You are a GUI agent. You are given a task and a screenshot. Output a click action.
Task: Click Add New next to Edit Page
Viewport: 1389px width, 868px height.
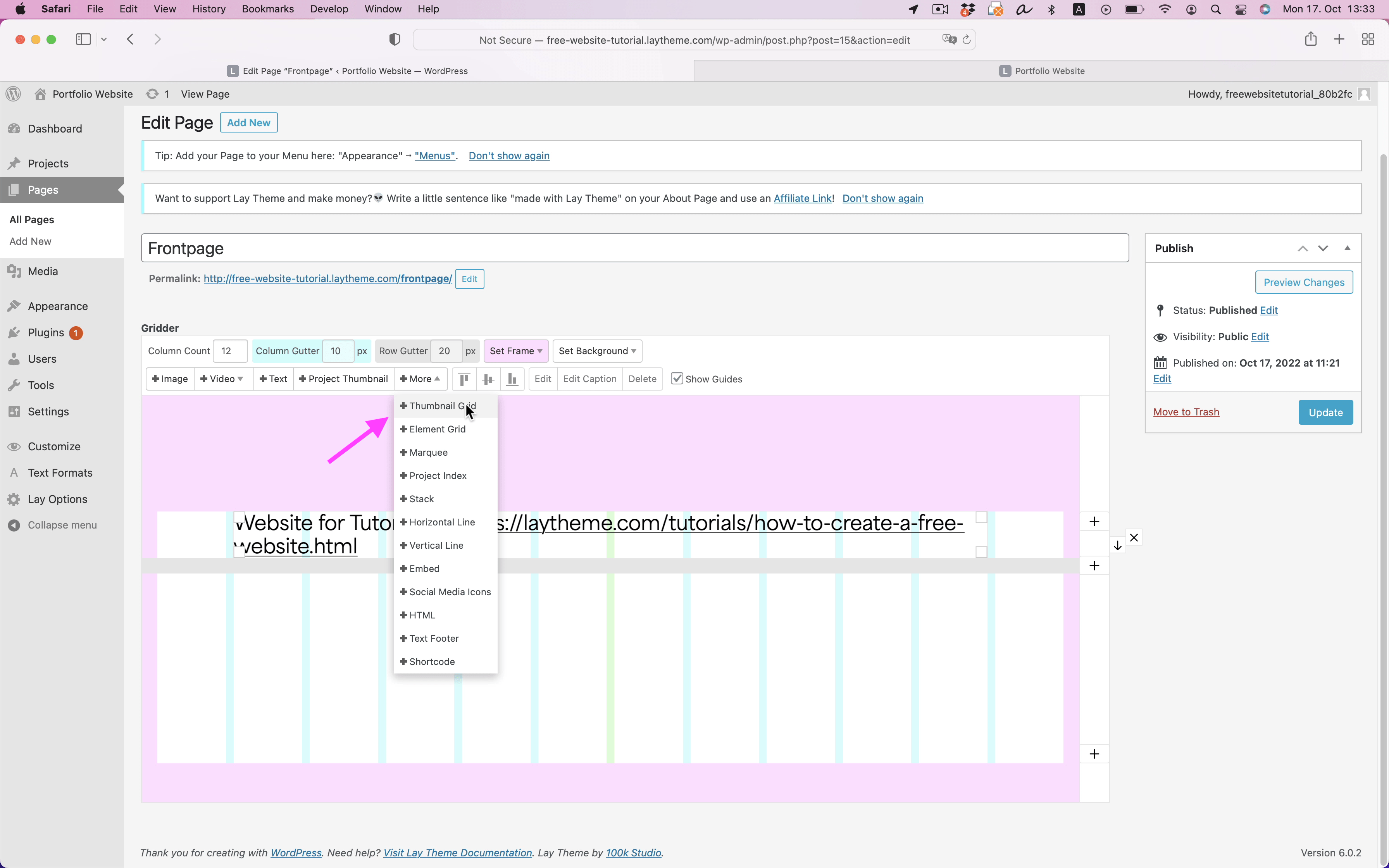pos(248,122)
